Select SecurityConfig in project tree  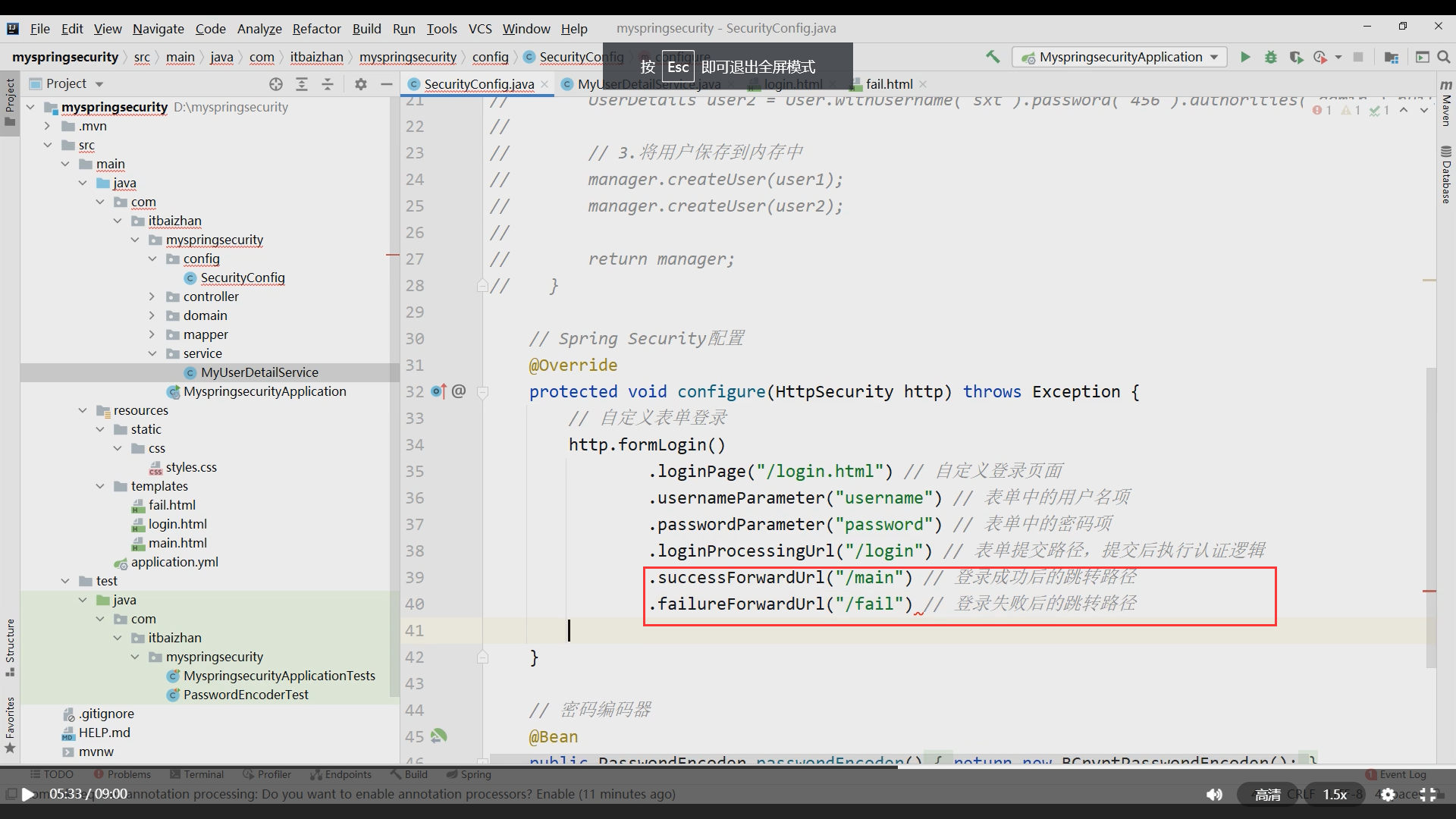(243, 278)
